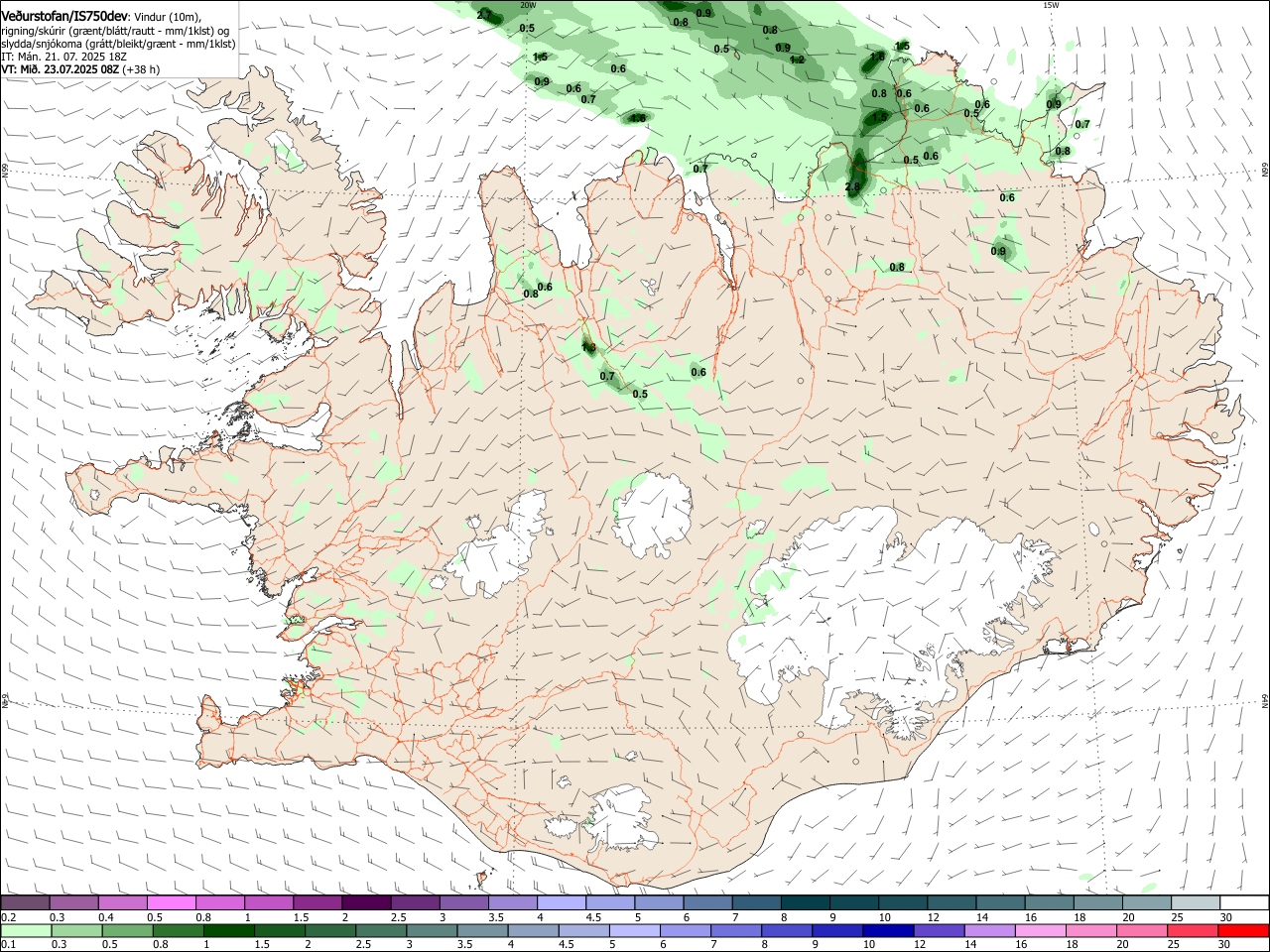The height and width of the screenshot is (952, 1270).
Task: Click the 0.2 label in the upper legend row
Action: (x=8, y=918)
